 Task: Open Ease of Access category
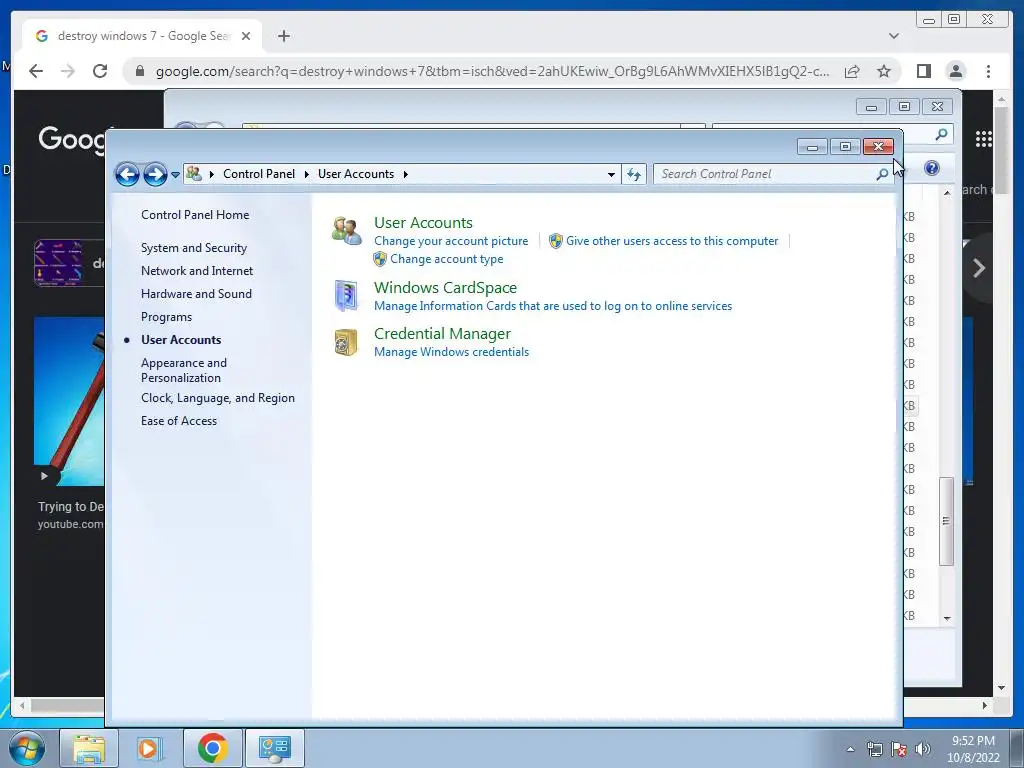[x=179, y=421]
